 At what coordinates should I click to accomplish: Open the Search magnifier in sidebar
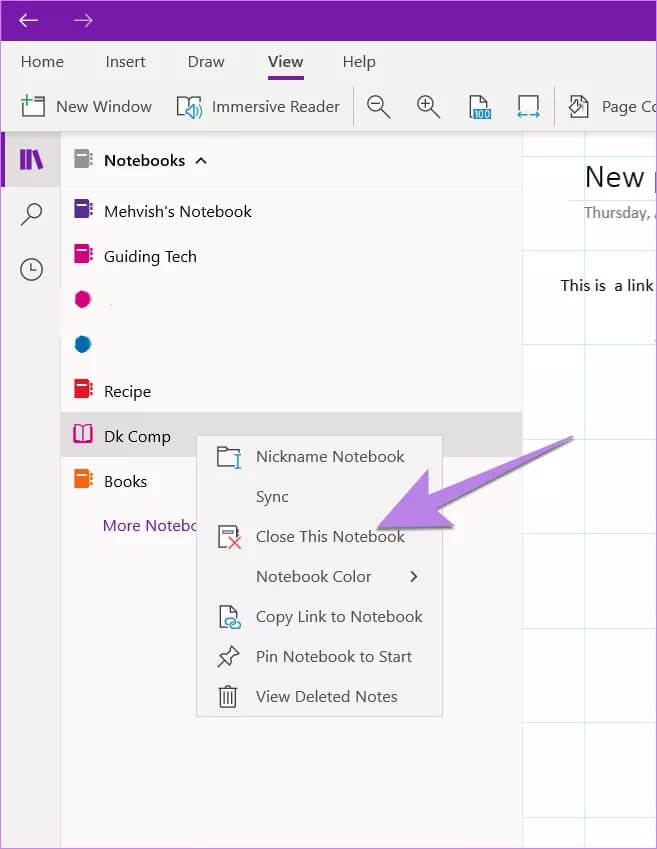point(32,214)
